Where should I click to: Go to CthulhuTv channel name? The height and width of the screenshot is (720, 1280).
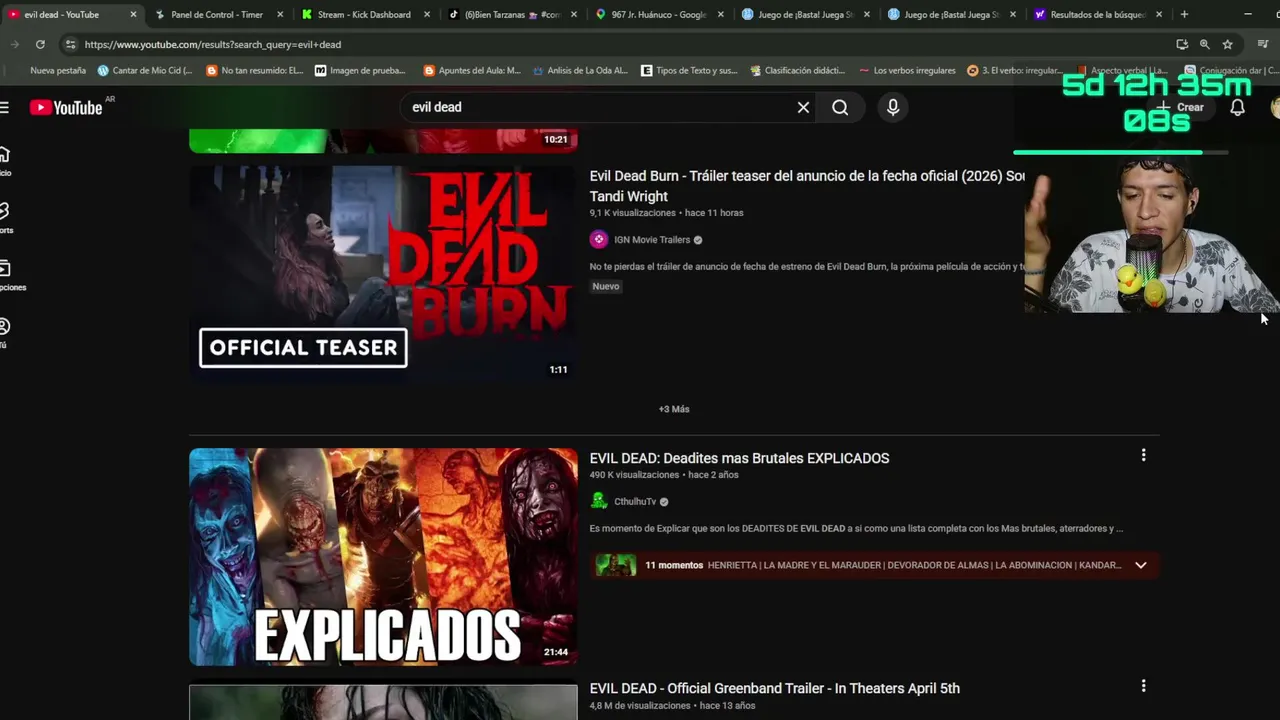pos(635,502)
